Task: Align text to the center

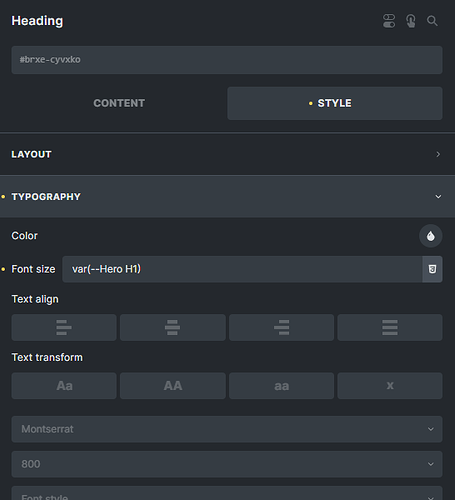Action: 173,327
